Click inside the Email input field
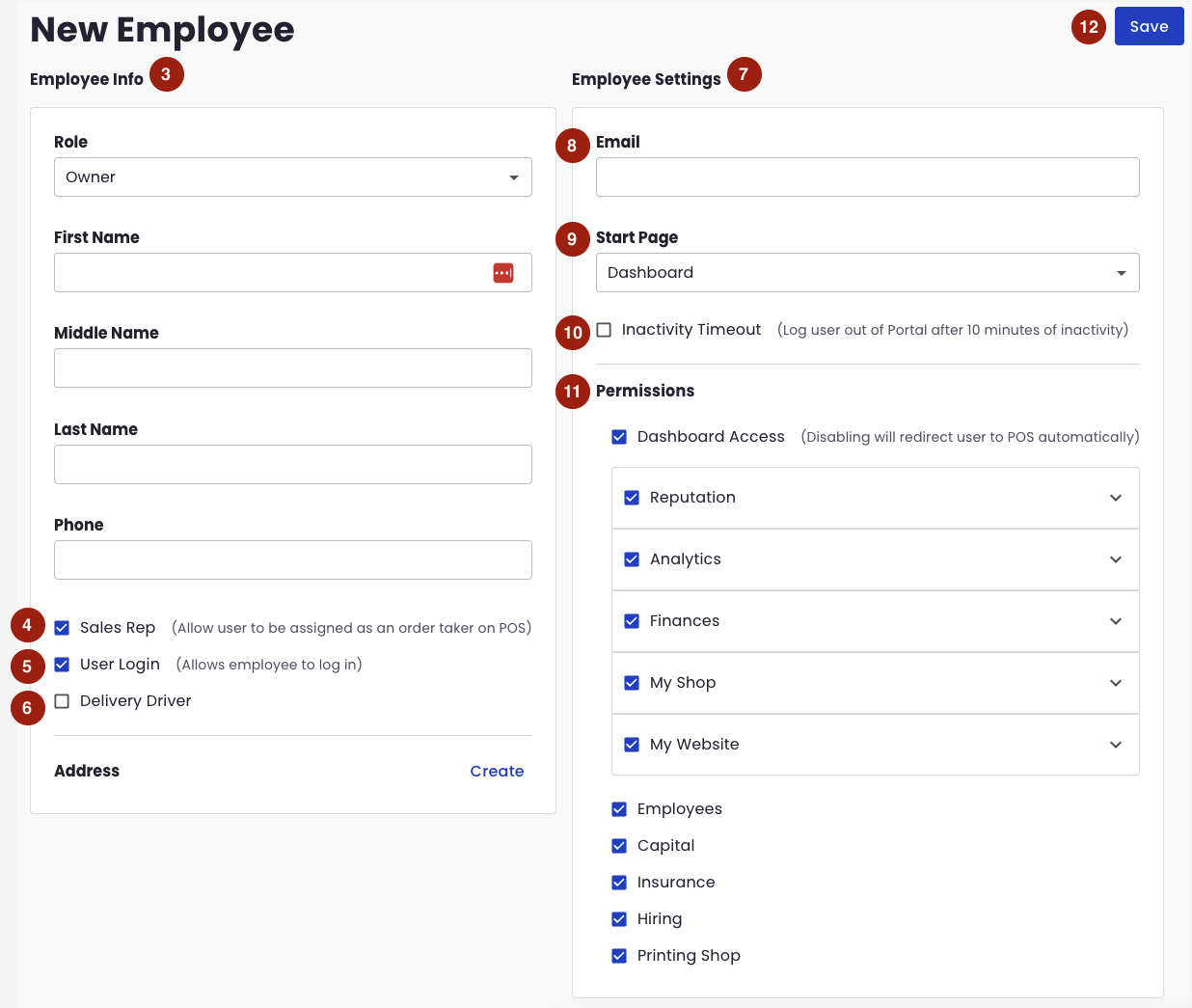Image resolution: width=1192 pixels, height=1008 pixels. coord(867,177)
